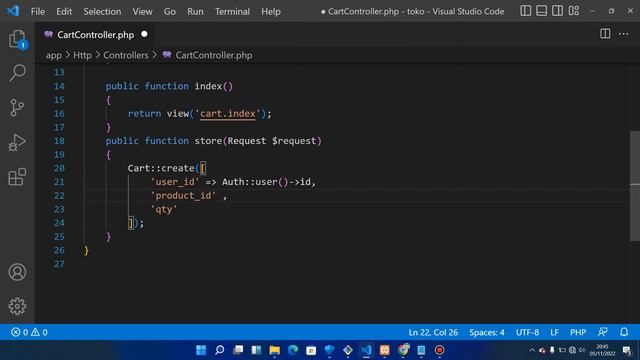Expand the Controllers breadcrumb

(x=126, y=55)
